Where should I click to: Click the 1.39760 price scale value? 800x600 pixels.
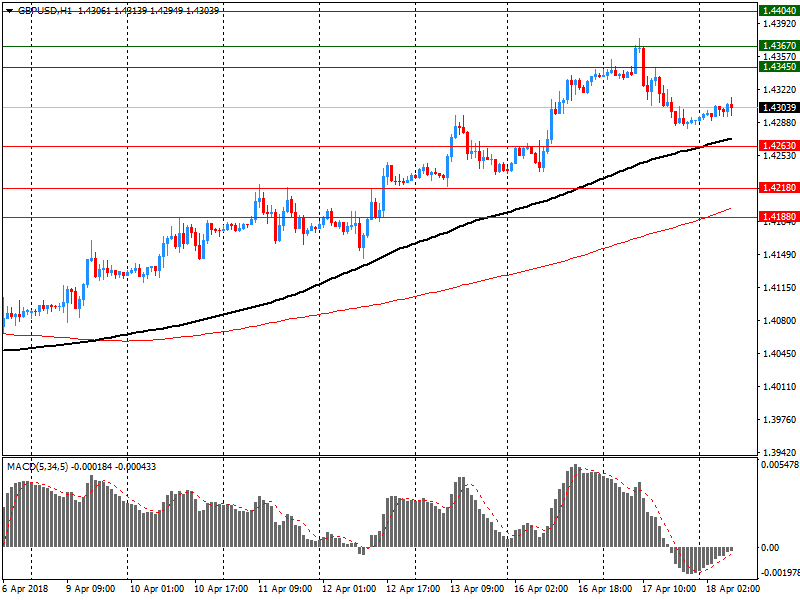tap(779, 419)
